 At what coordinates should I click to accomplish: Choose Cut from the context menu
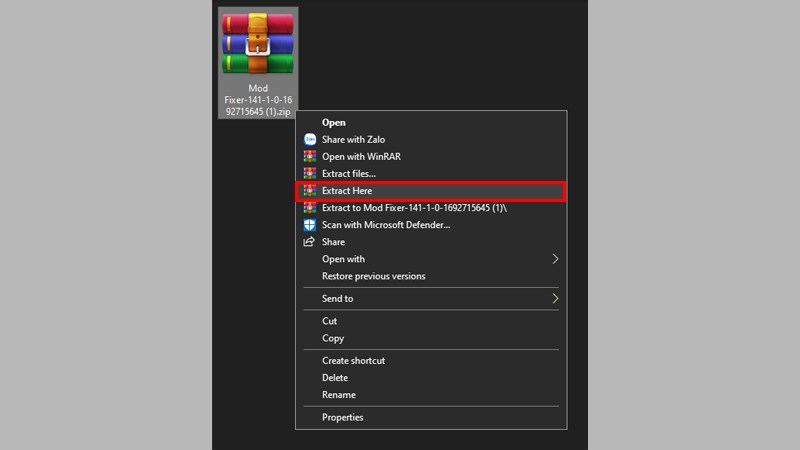tap(431, 321)
